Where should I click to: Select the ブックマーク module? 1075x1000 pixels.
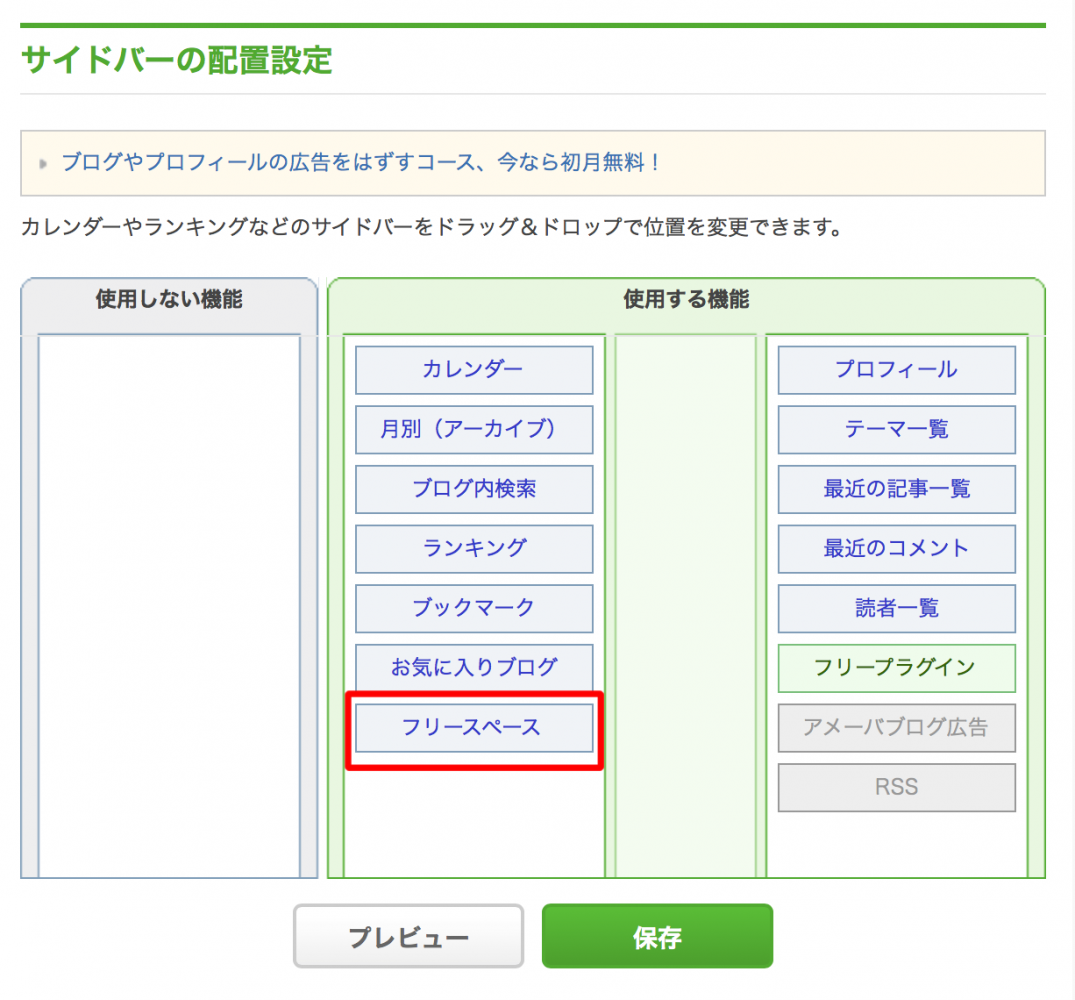(474, 609)
